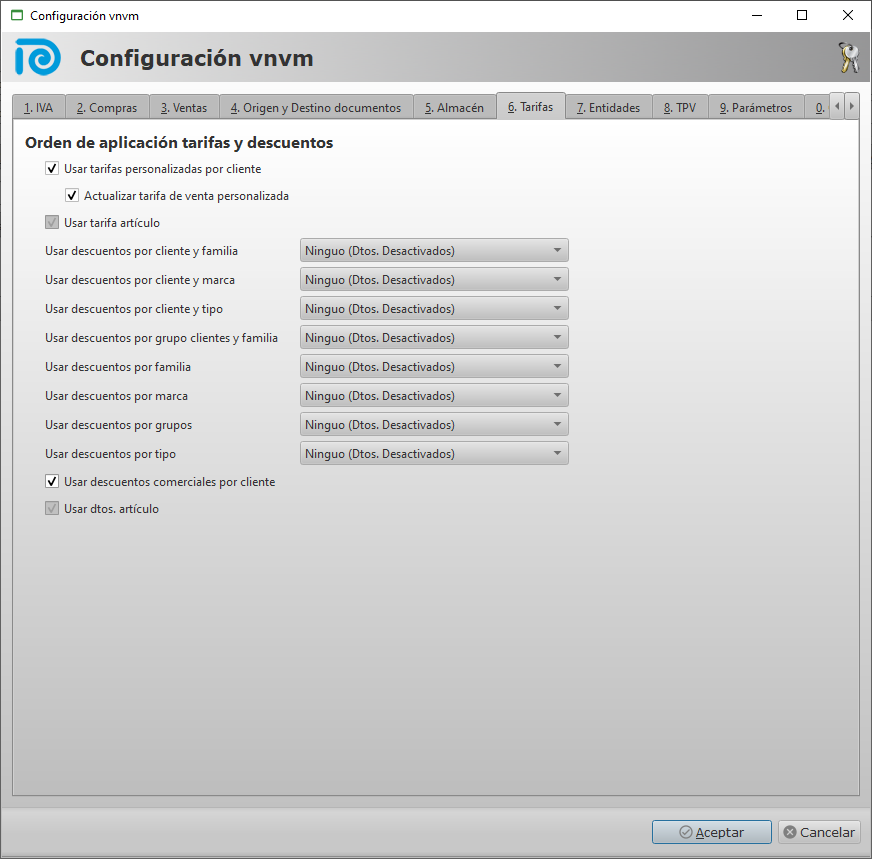This screenshot has height=859, width=872.
Task: Open 'descuentos por cliente y familia' dropdown
Action: 434,251
